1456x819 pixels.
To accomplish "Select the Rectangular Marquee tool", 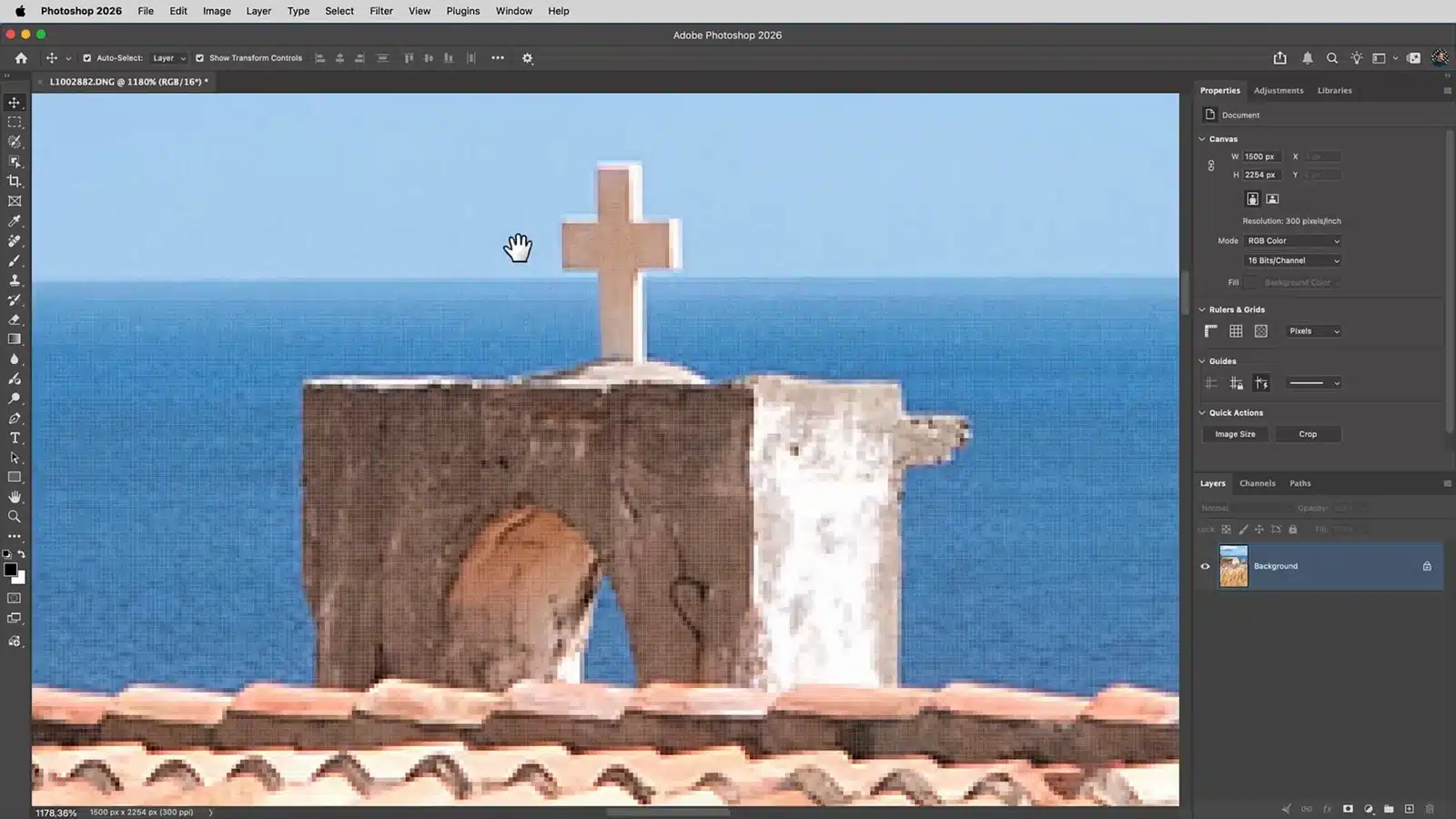I will (x=15, y=122).
